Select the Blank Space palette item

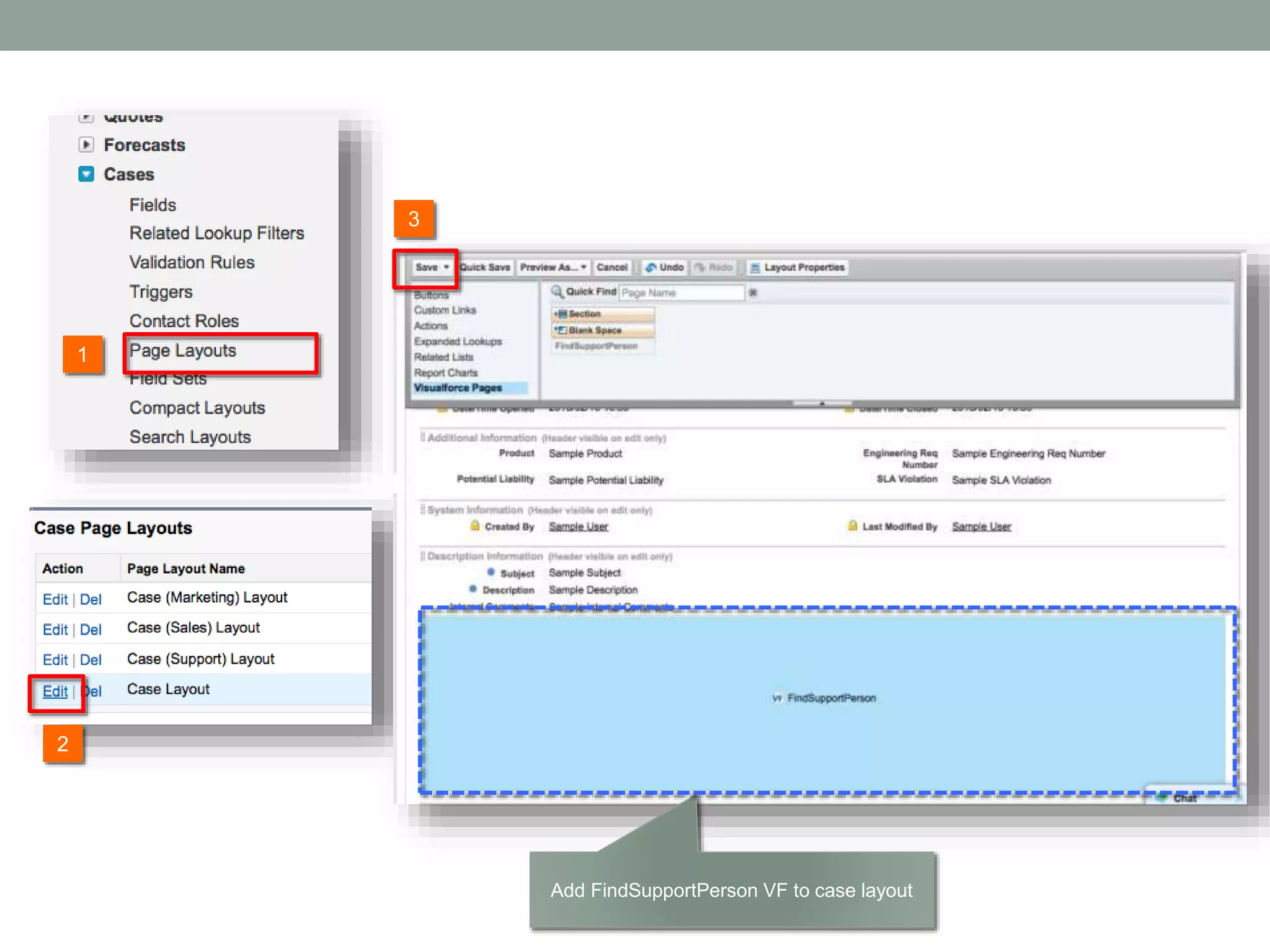coord(603,330)
